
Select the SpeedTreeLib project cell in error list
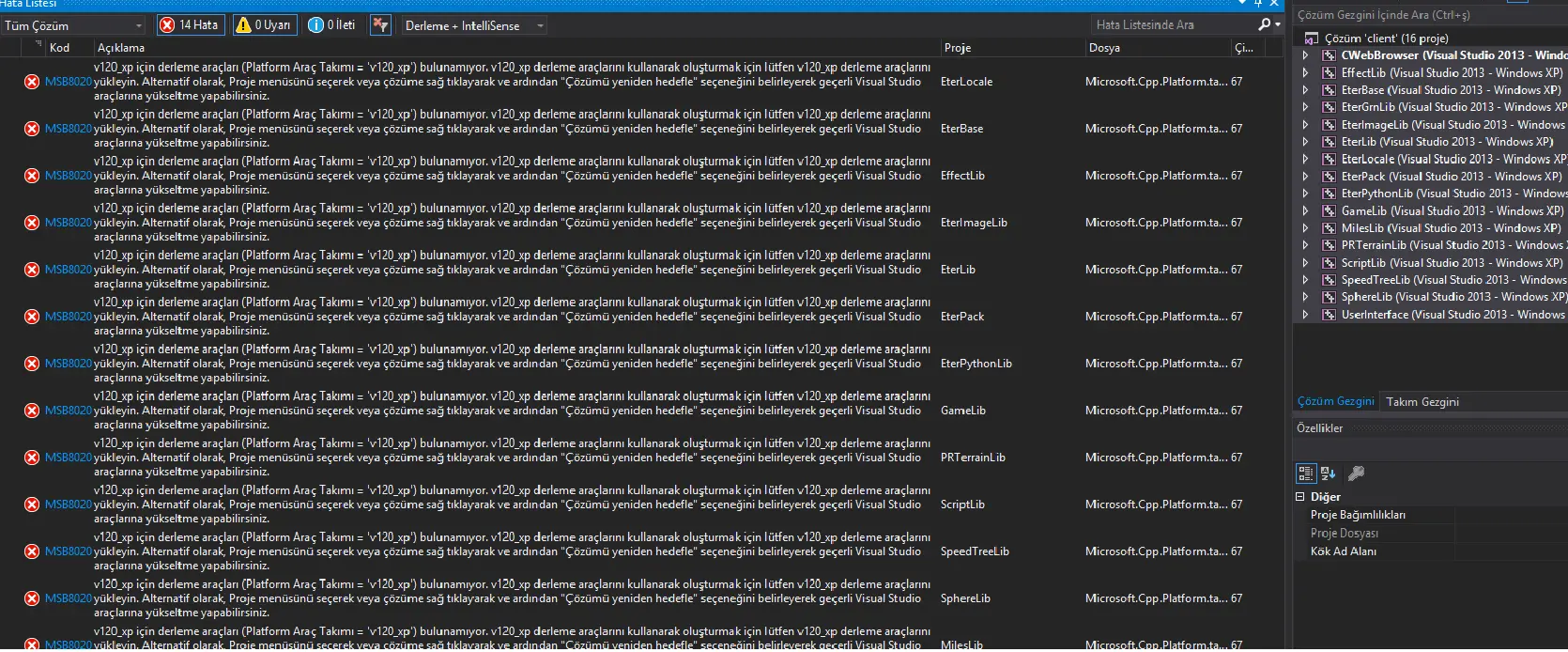(x=975, y=551)
